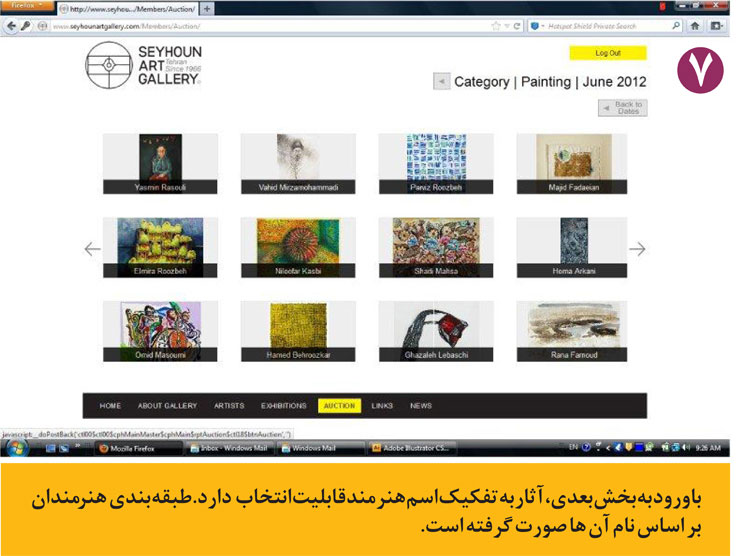Click the category back arrow beside Category title
750x556 pixels.
point(441,82)
